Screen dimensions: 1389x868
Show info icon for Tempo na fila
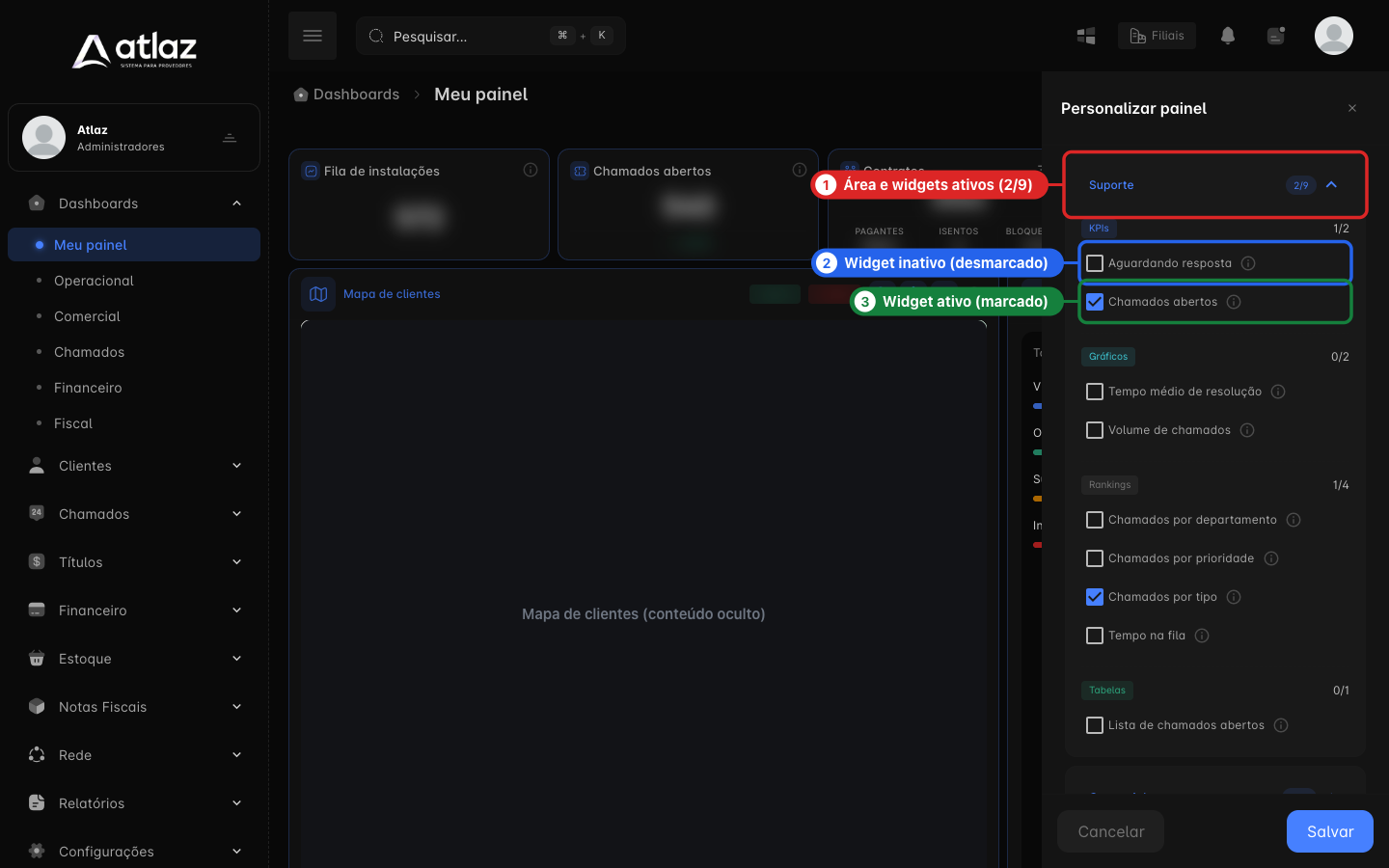pyautogui.click(x=1202, y=636)
